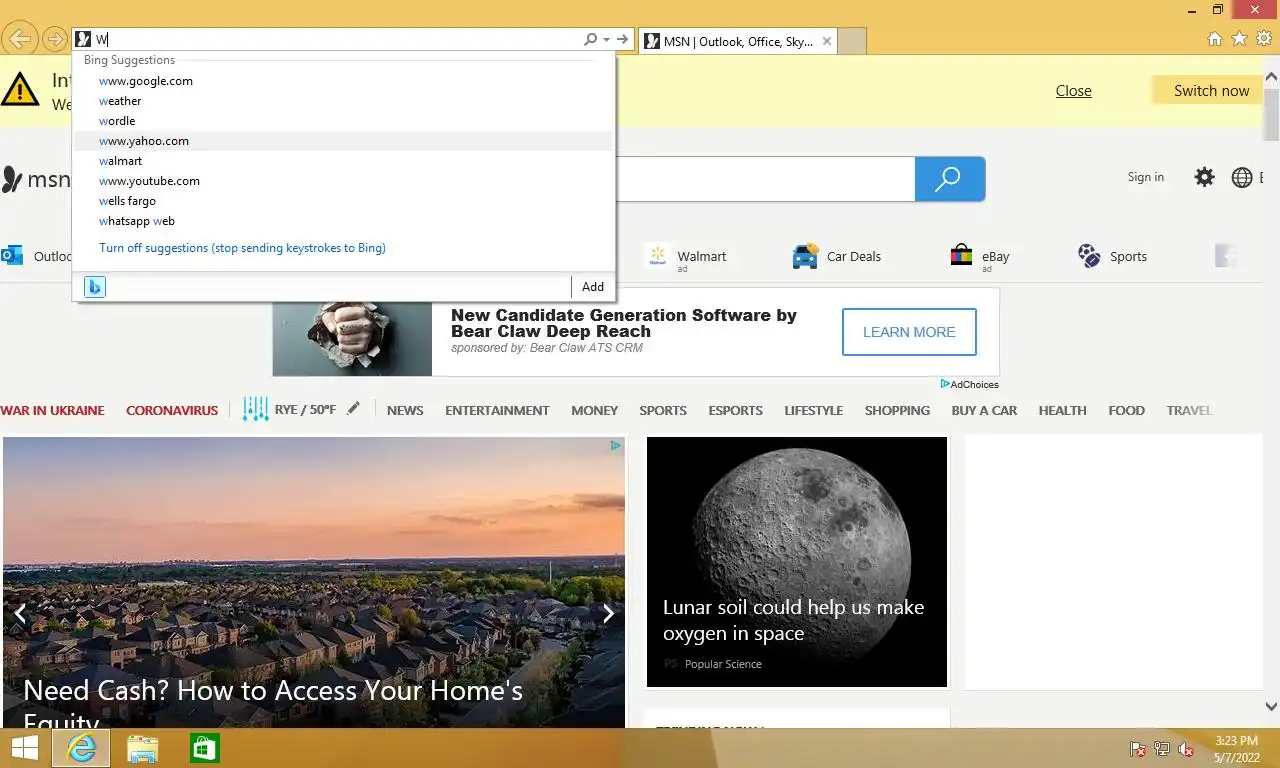
Task: Turn off Bing suggestions link
Action: pyautogui.click(x=242, y=248)
